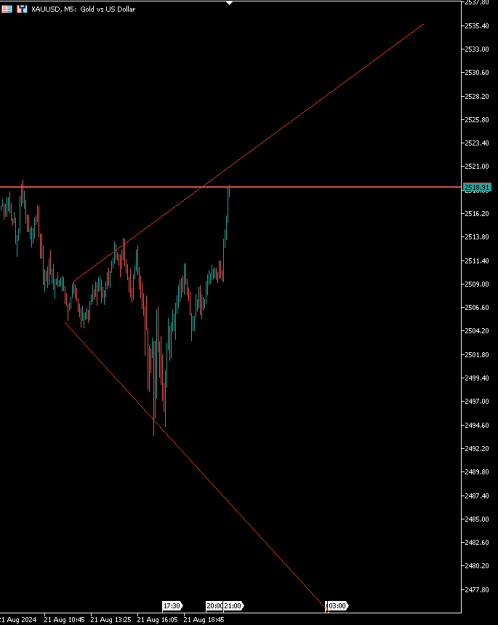Click the 2528.20 price scale label

point(477,96)
